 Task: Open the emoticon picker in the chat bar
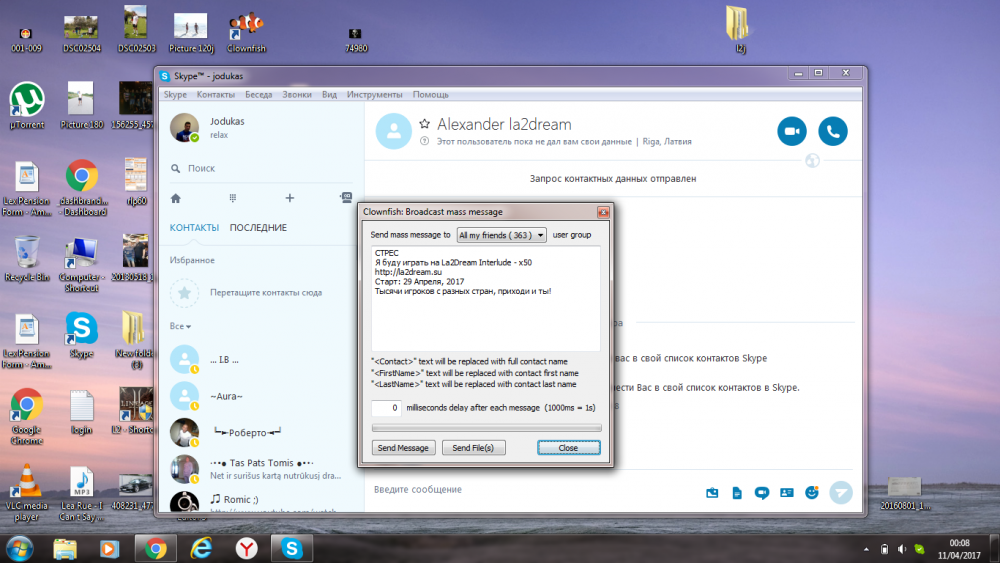tap(812, 492)
